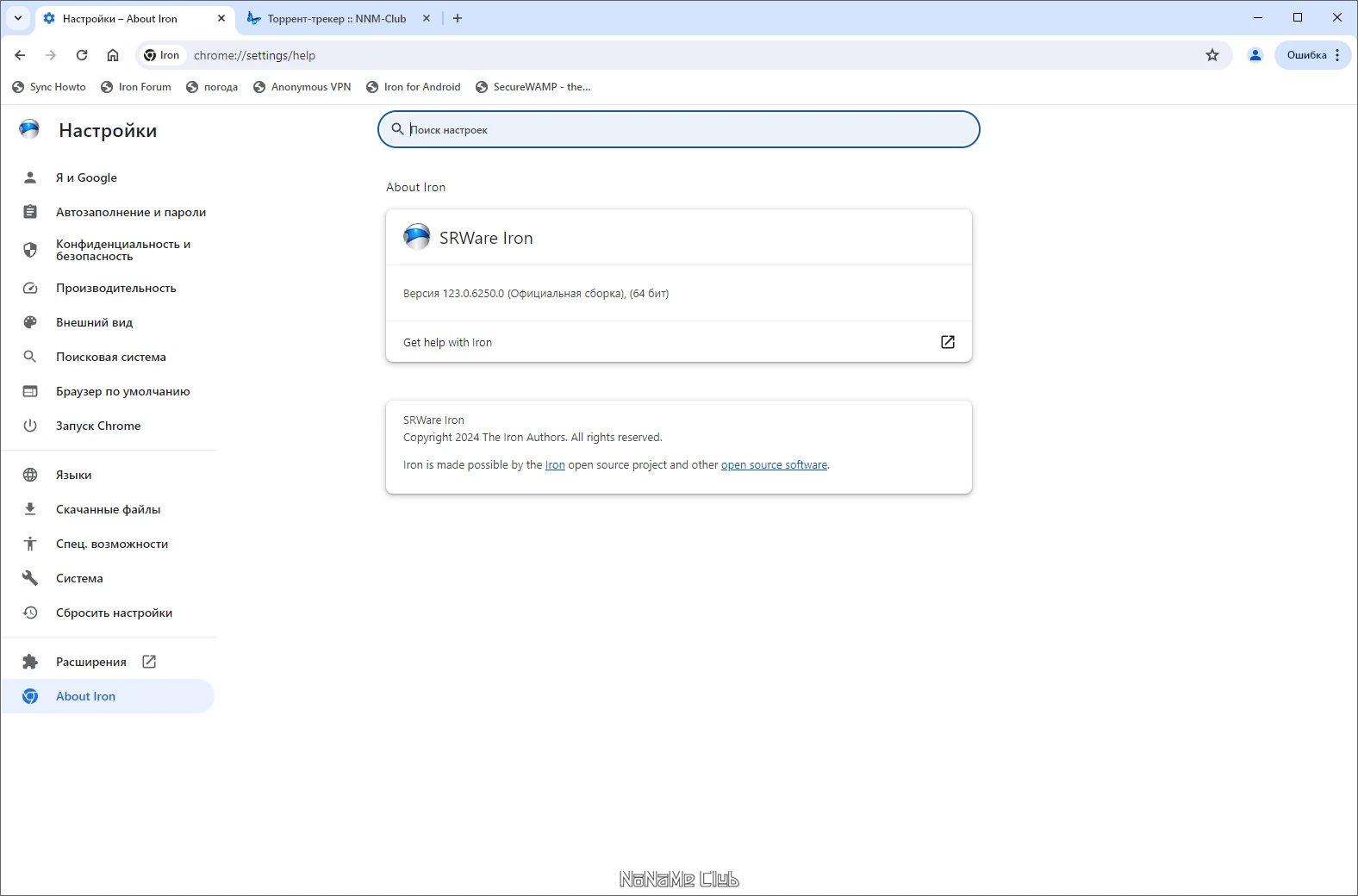Open Браузер по умолчанию section
This screenshot has height=896, width=1358.
point(108,391)
